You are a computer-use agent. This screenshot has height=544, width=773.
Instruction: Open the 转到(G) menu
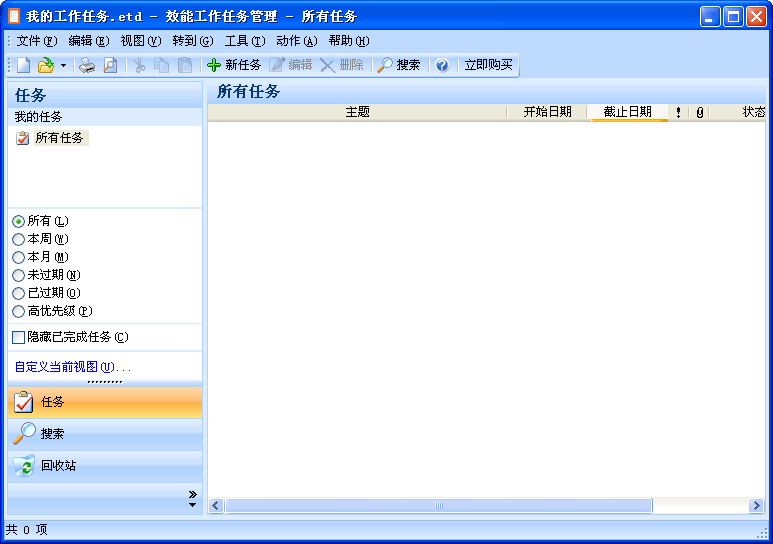pos(193,41)
